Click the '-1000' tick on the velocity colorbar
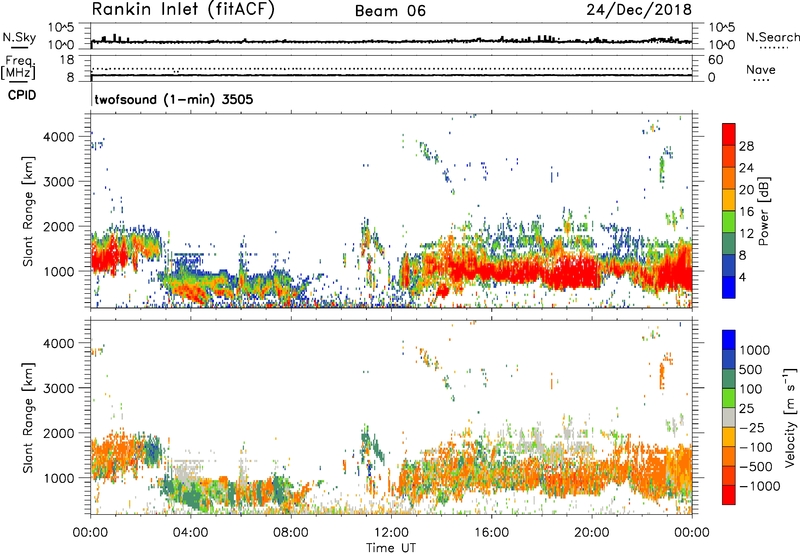The height and width of the screenshot is (554, 800). [x=760, y=486]
